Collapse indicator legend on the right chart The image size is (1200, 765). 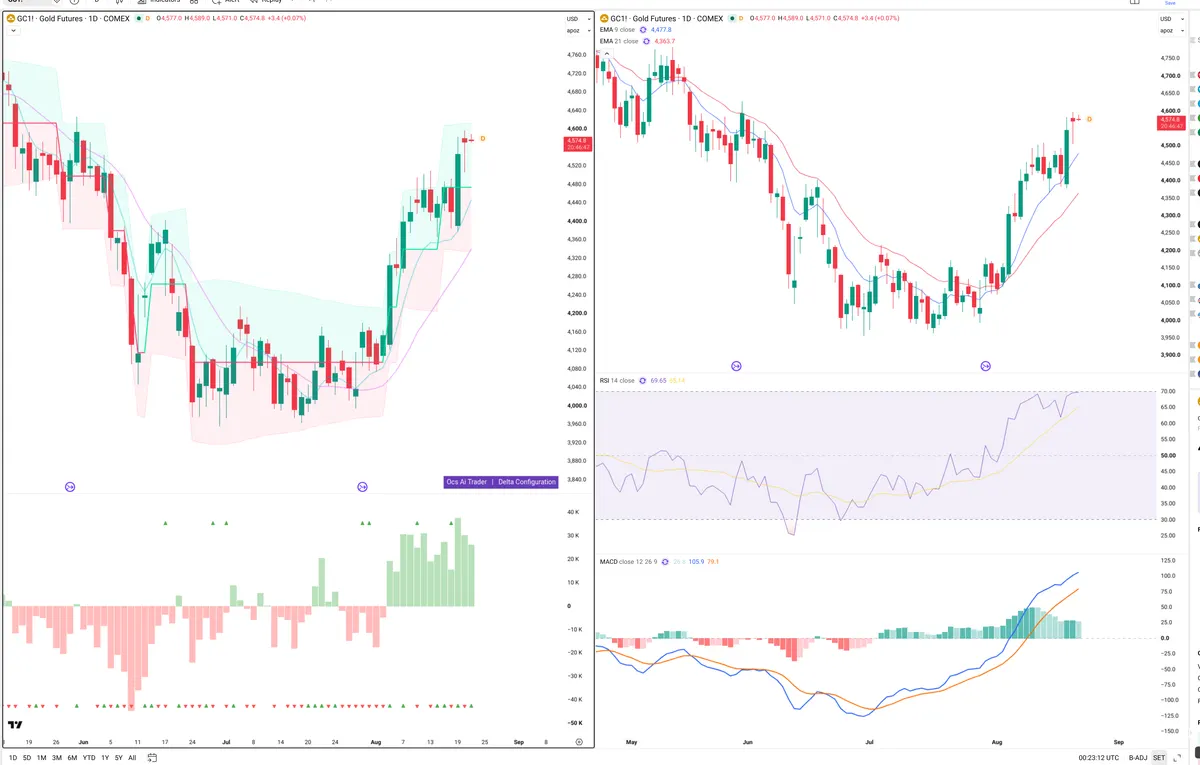[x=605, y=52]
